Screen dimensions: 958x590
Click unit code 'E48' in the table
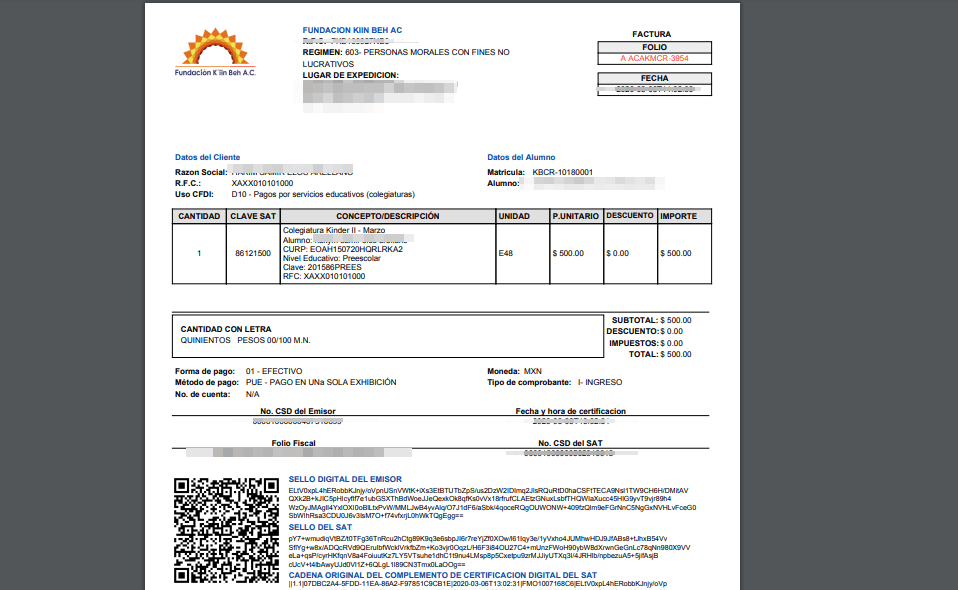pyautogui.click(x=505, y=253)
